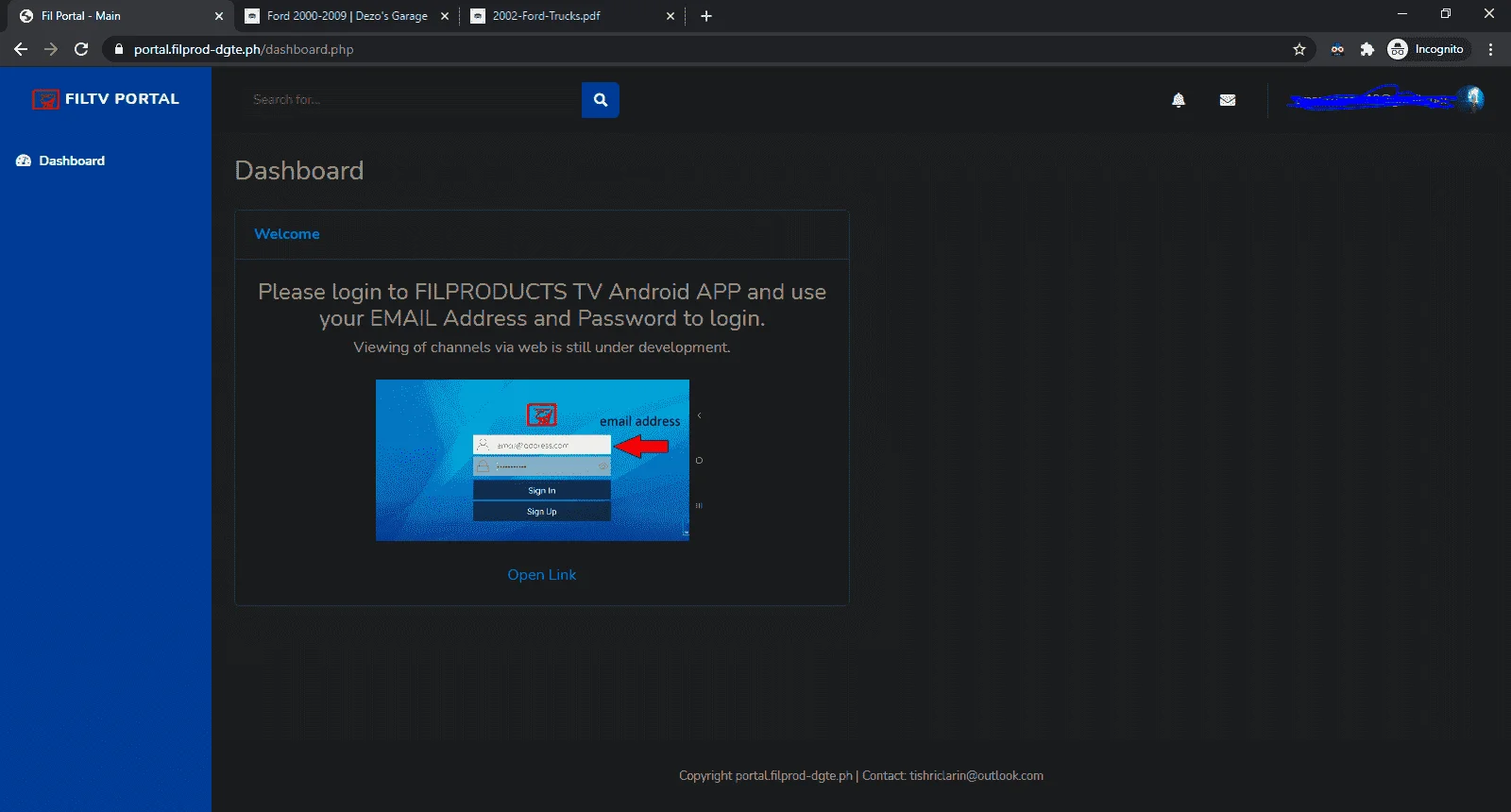
Task: Go forward in browser history
Action: pyautogui.click(x=51, y=49)
